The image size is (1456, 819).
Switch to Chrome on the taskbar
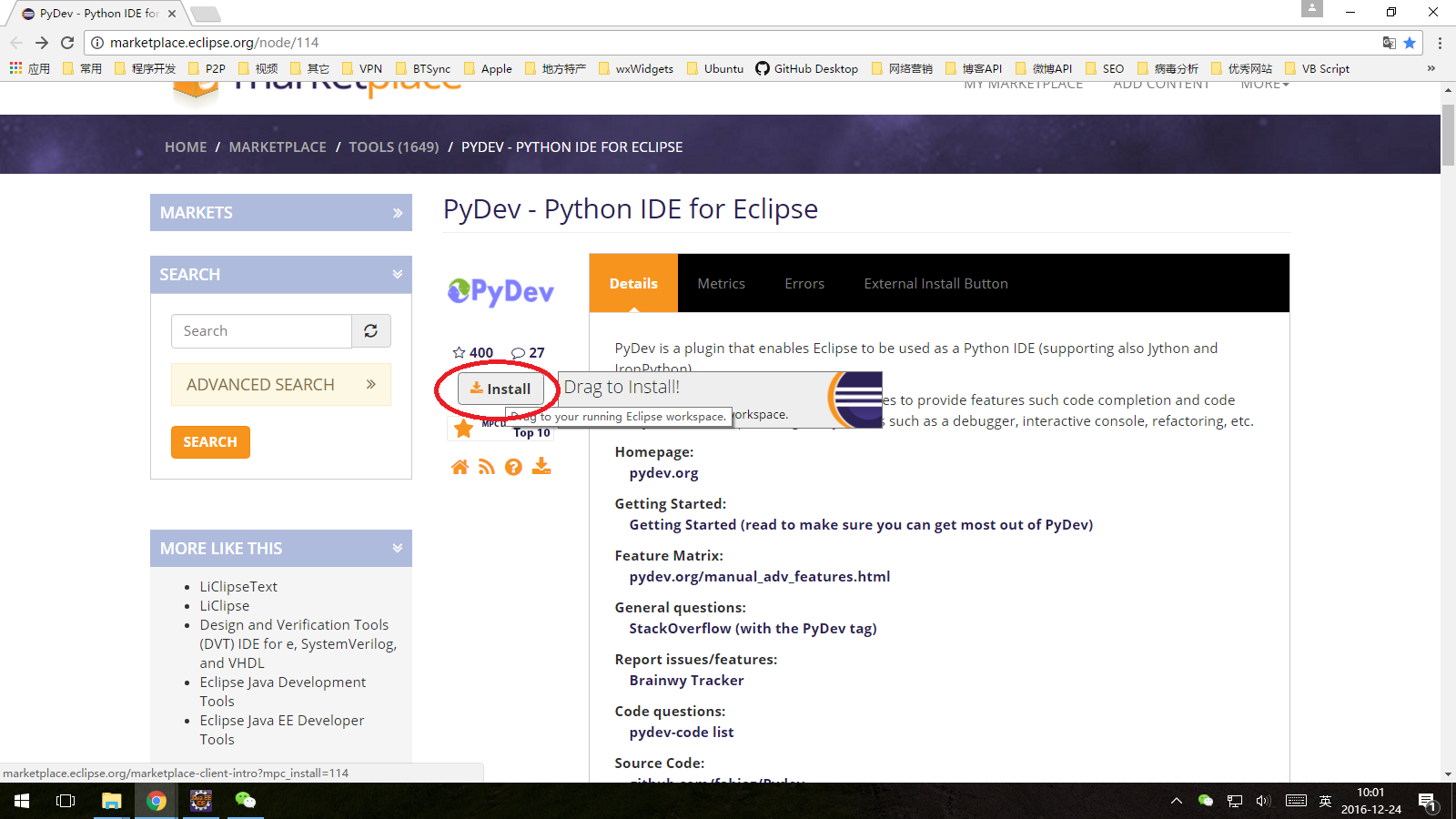[x=157, y=801]
